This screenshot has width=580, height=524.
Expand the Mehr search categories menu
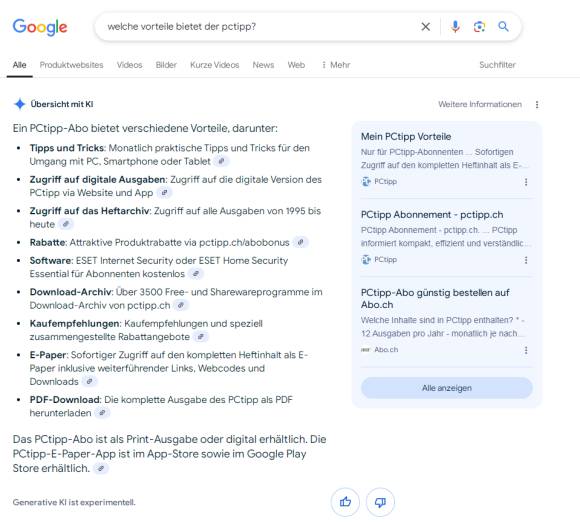(335, 65)
